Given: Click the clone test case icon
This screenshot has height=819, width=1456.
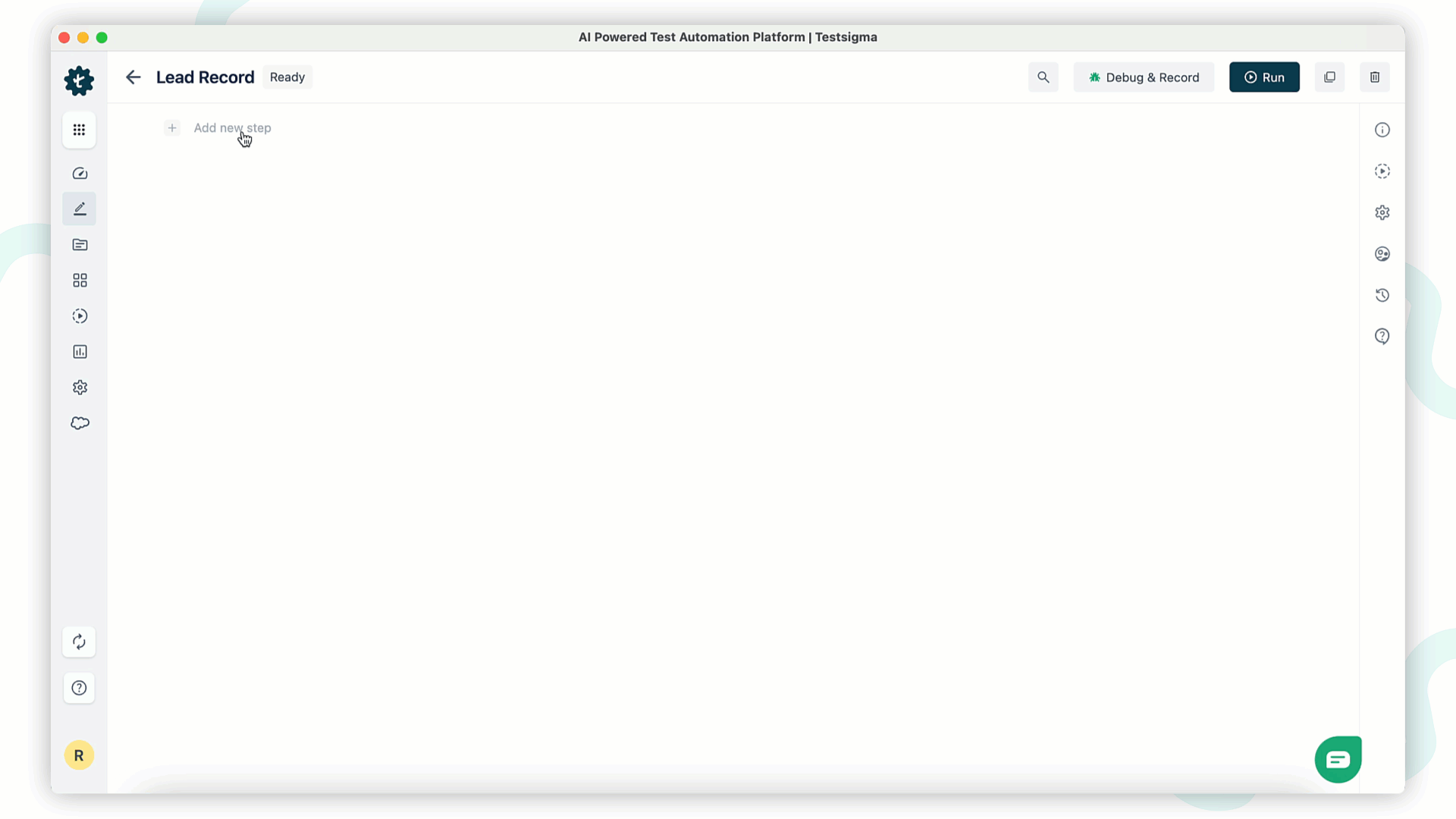Looking at the screenshot, I should [1329, 77].
